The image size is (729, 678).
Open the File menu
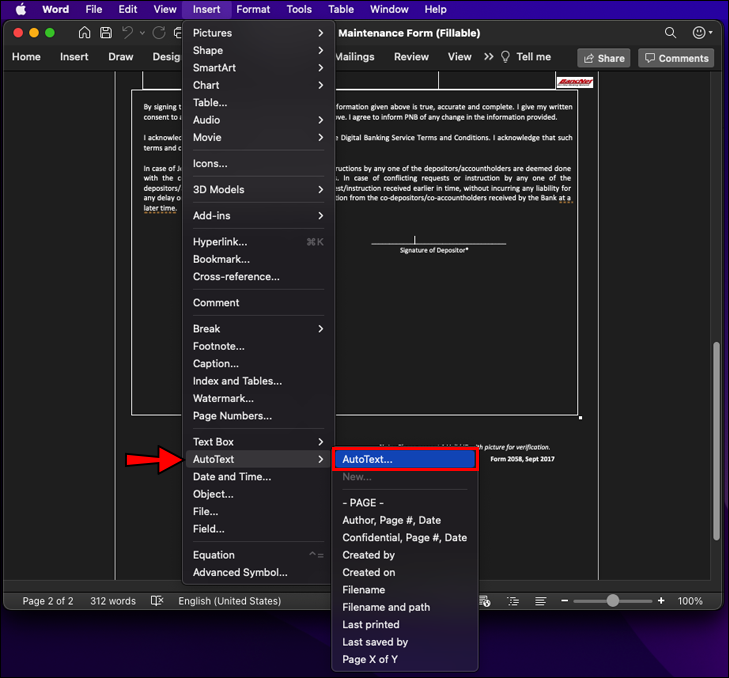[x=93, y=9]
